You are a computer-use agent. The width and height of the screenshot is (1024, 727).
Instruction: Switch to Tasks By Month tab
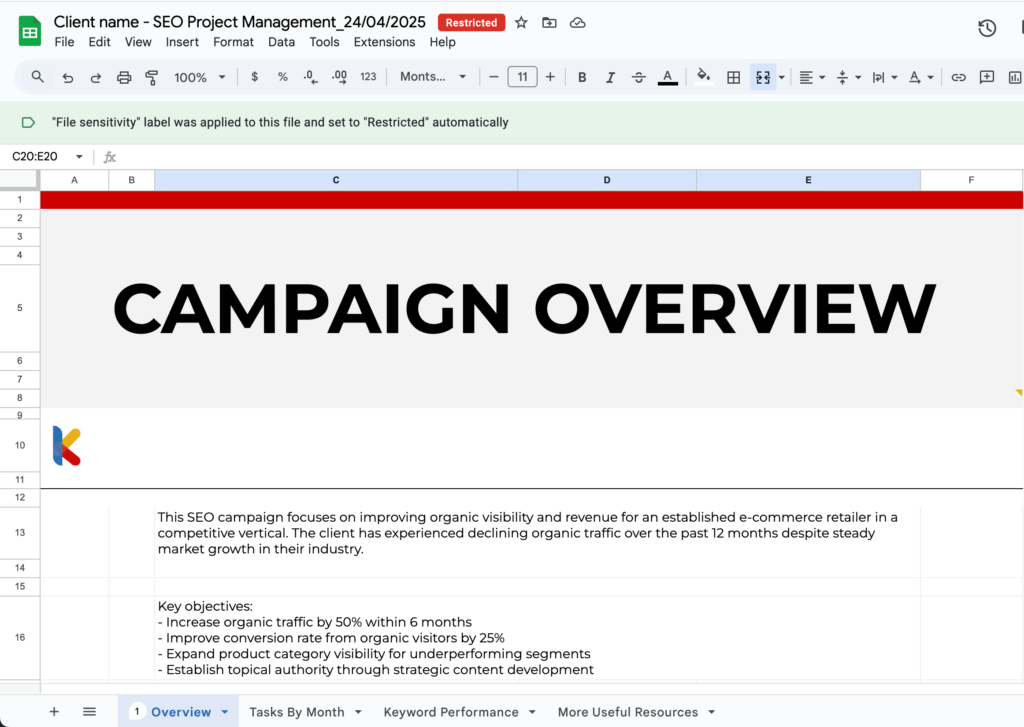click(296, 712)
